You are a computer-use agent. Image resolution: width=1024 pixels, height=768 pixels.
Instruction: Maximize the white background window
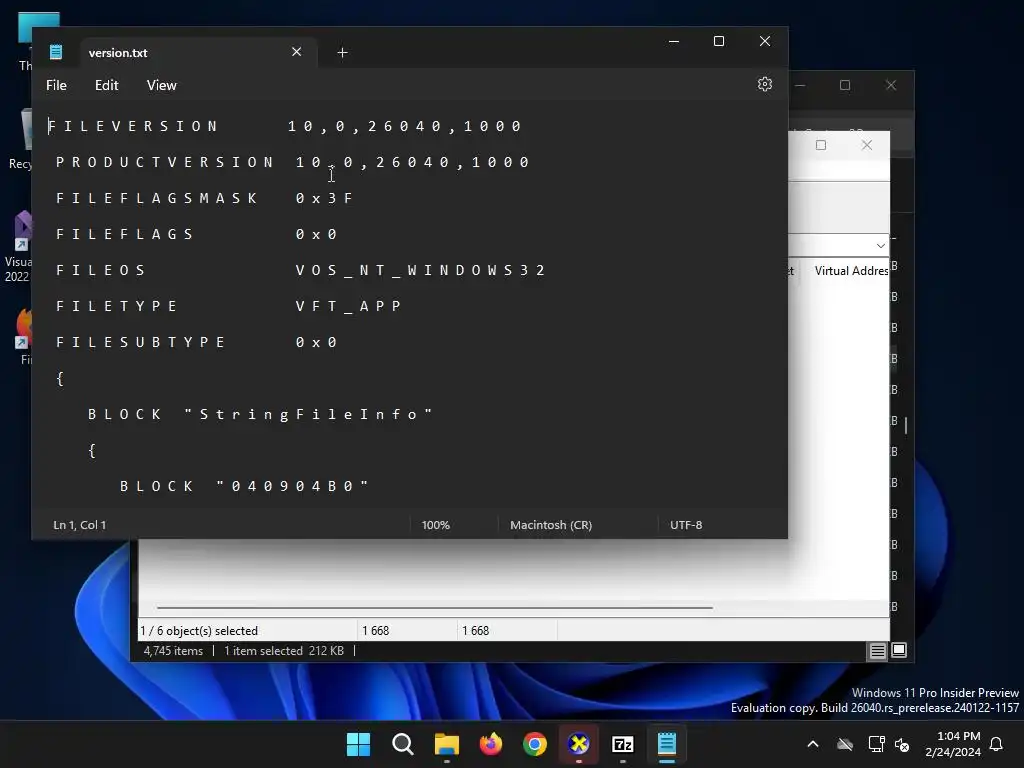(x=821, y=145)
